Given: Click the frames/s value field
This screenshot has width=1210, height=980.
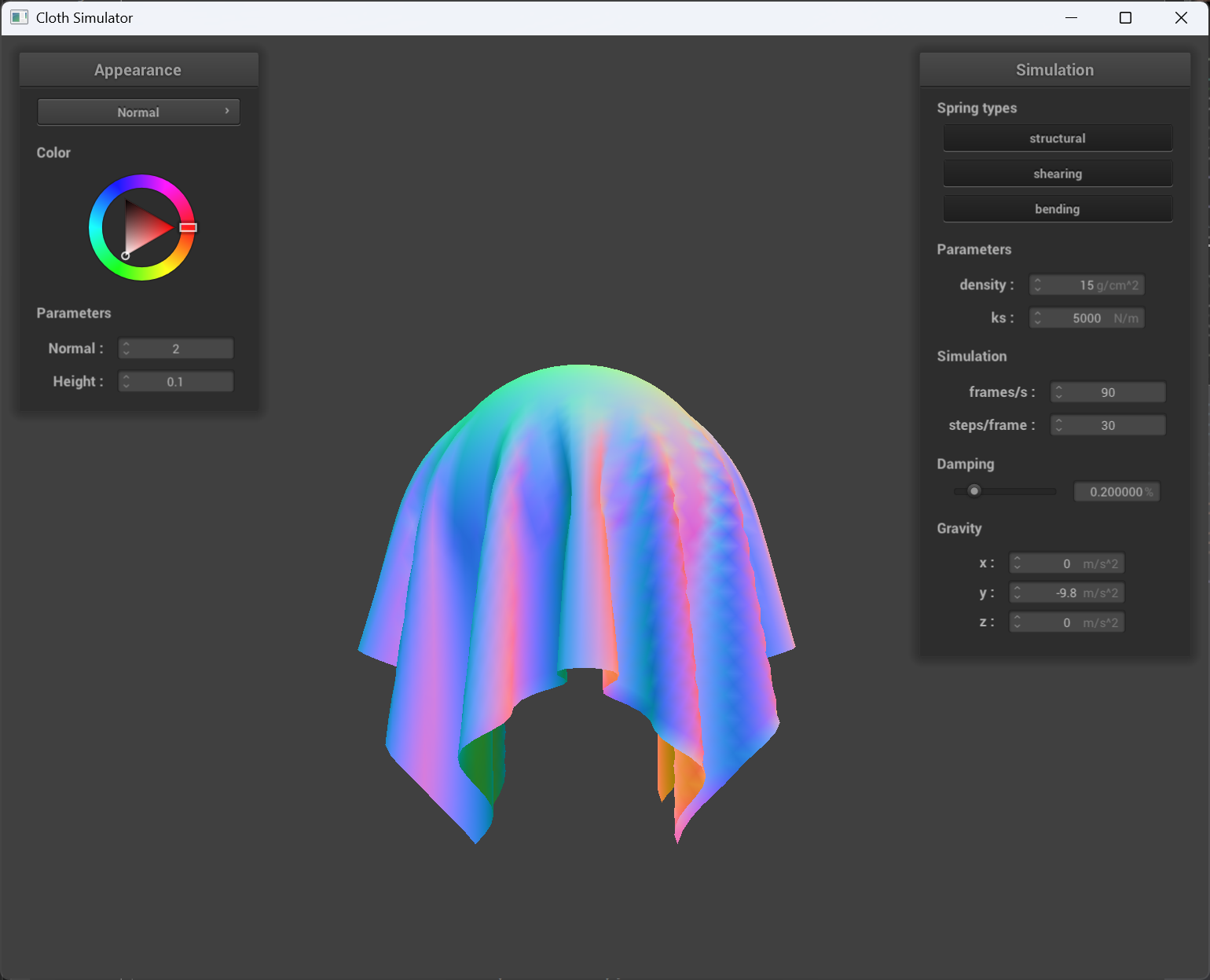Looking at the screenshot, I should click(x=1108, y=392).
